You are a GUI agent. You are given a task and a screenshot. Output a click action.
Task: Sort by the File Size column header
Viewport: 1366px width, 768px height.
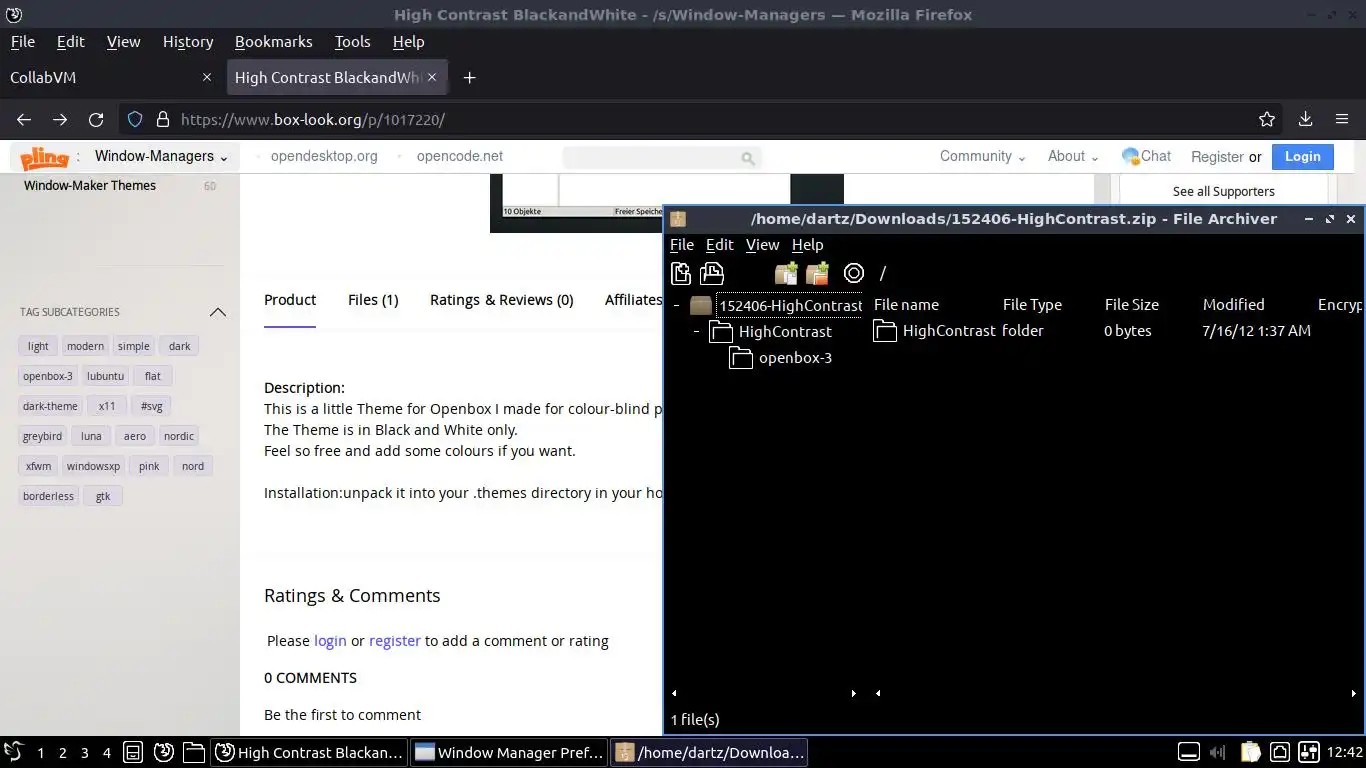[1131, 305]
